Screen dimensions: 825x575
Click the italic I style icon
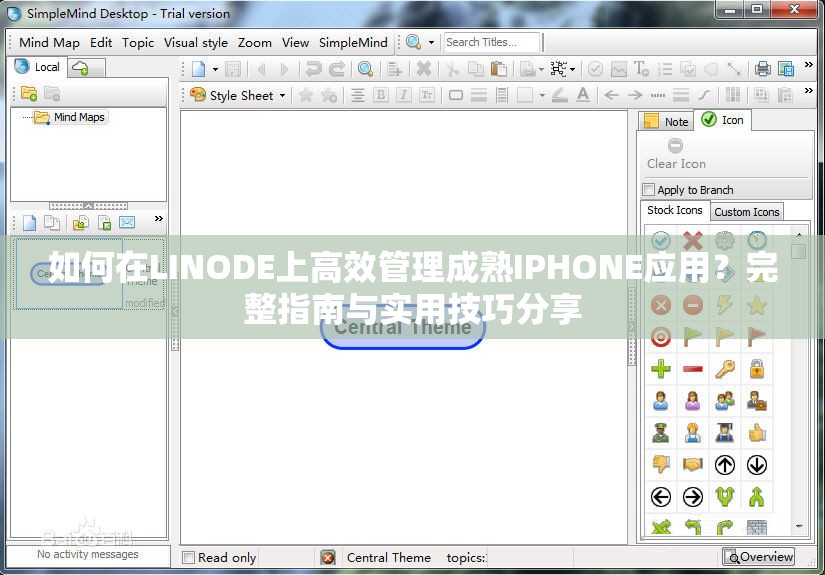point(404,95)
